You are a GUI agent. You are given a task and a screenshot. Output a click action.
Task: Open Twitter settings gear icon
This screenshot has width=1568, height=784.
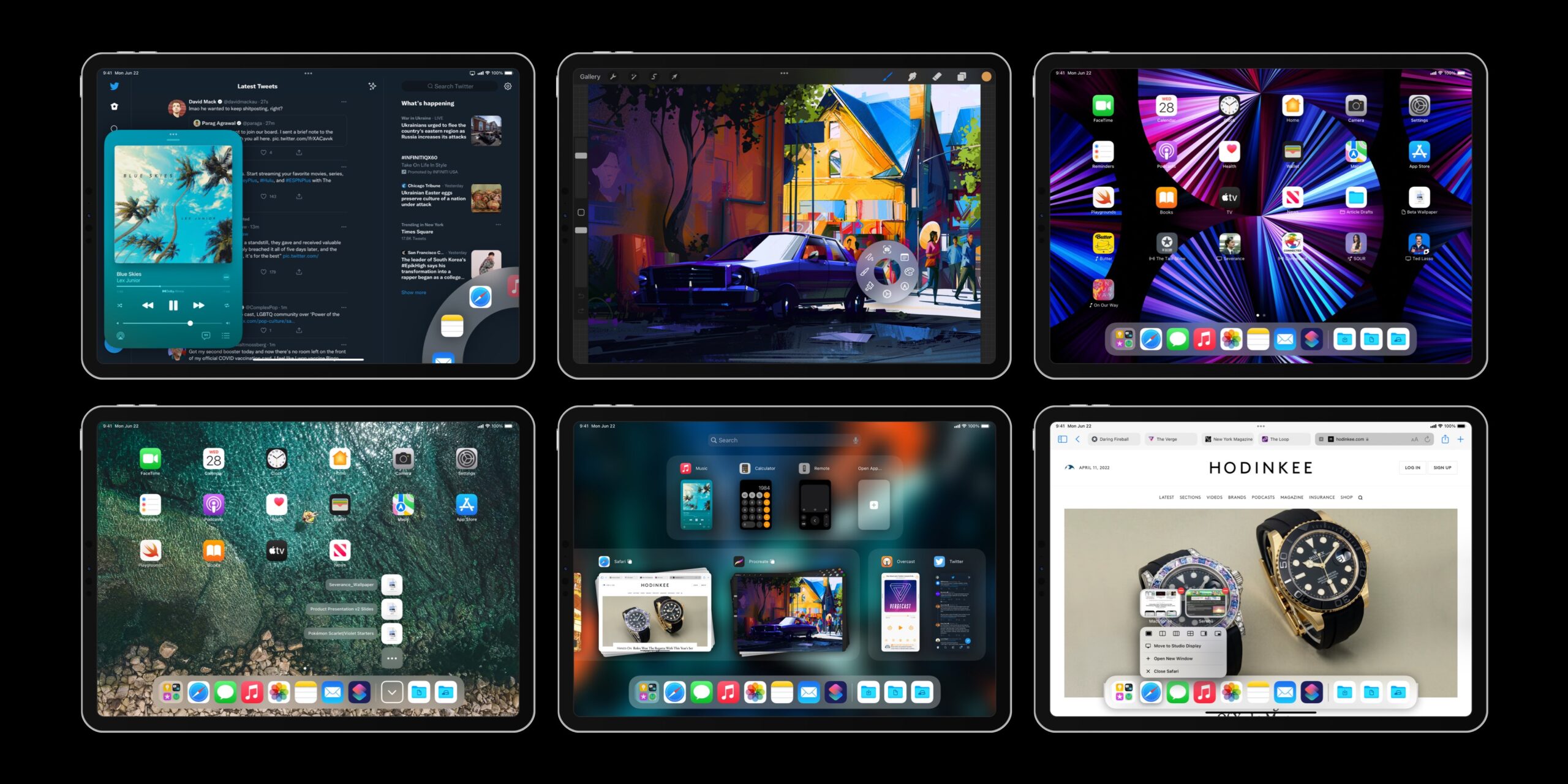(508, 86)
